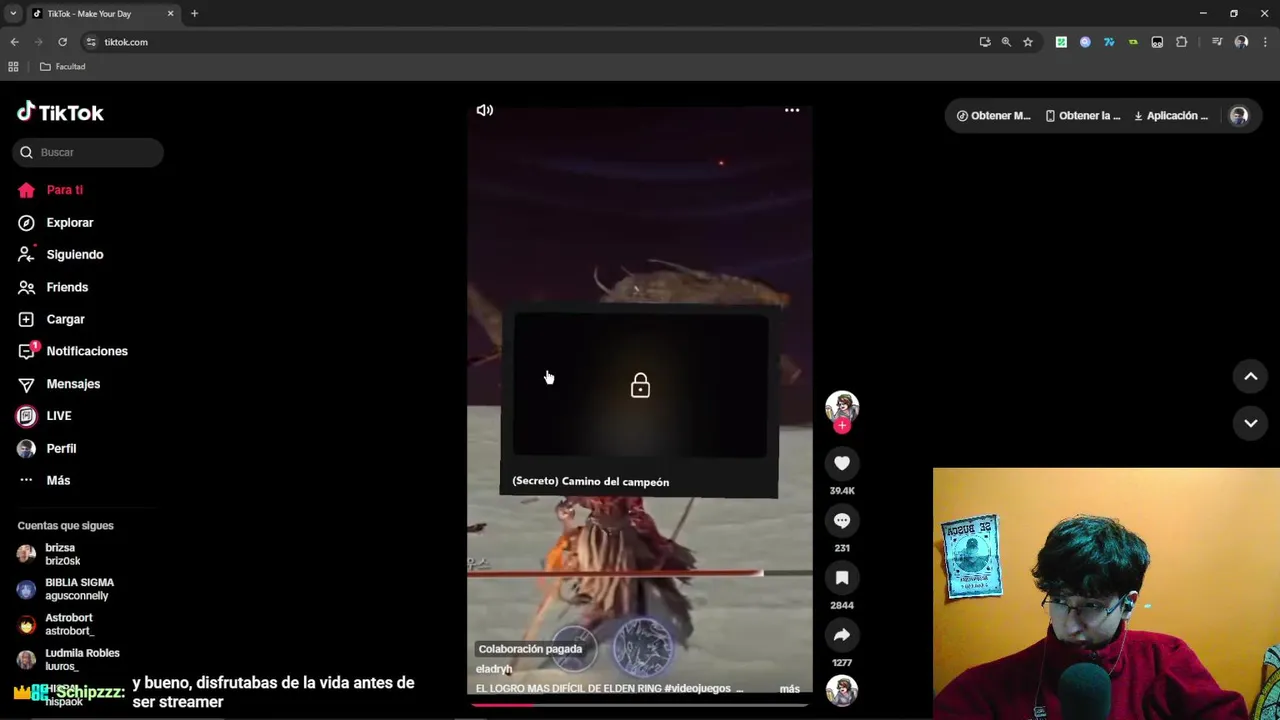Open the TikTok profile avatar menu
The image size is (1280, 720).
point(1239,116)
